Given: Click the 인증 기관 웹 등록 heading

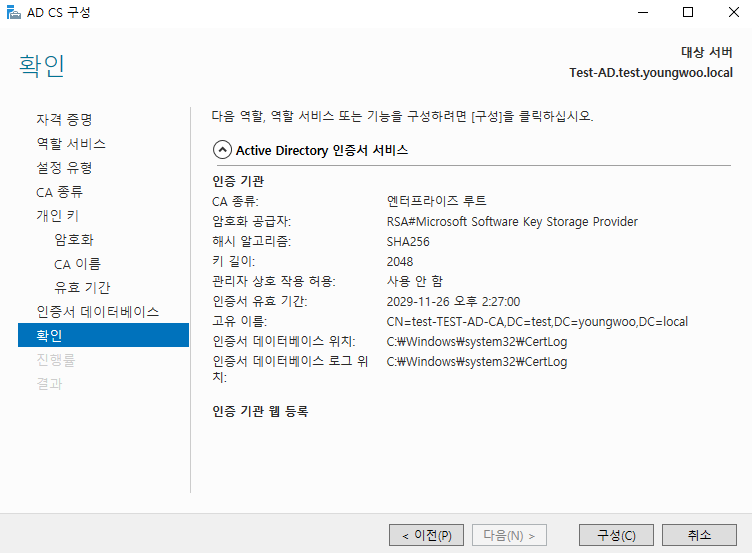Looking at the screenshot, I should pyautogui.click(x=260, y=411).
